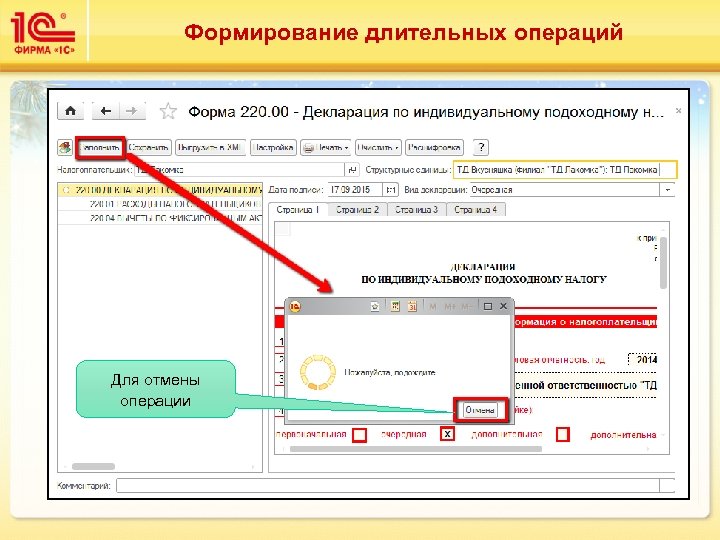The width and height of the screenshot is (720, 540).
Task: Select form 220.00 row in tree
Action: (x=160, y=190)
